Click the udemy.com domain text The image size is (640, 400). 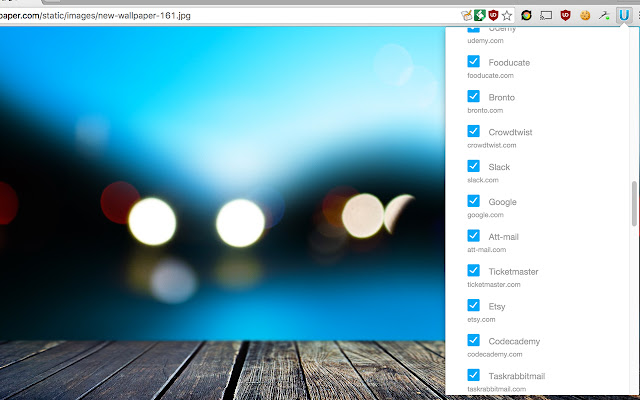coord(485,41)
